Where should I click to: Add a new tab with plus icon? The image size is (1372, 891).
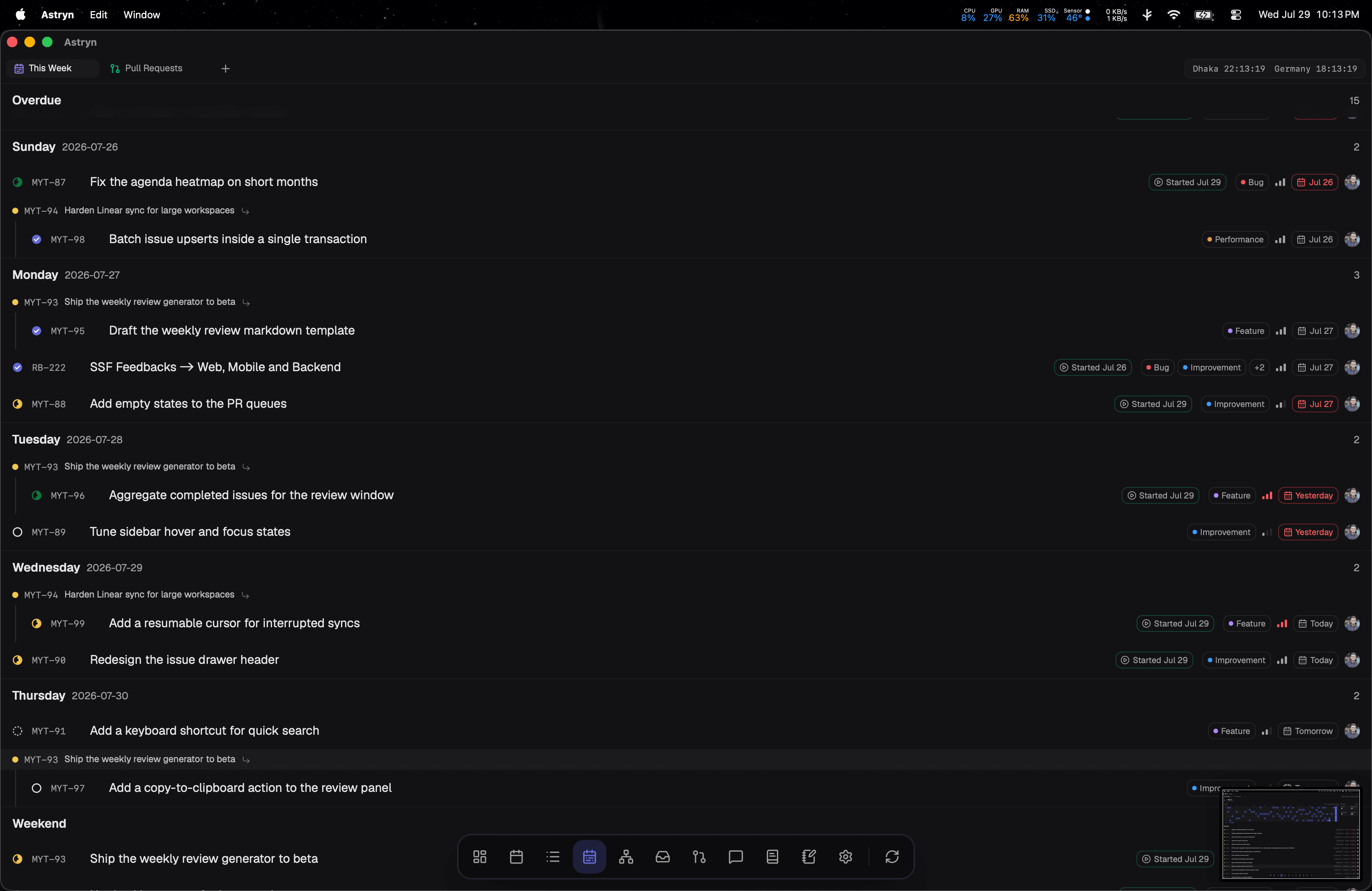pos(225,69)
